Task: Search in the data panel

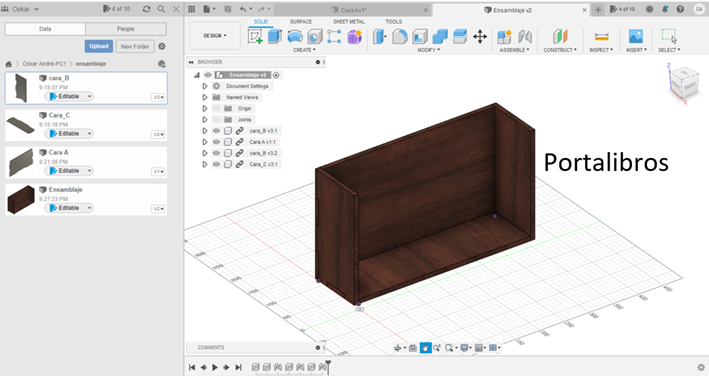Action: [161, 9]
